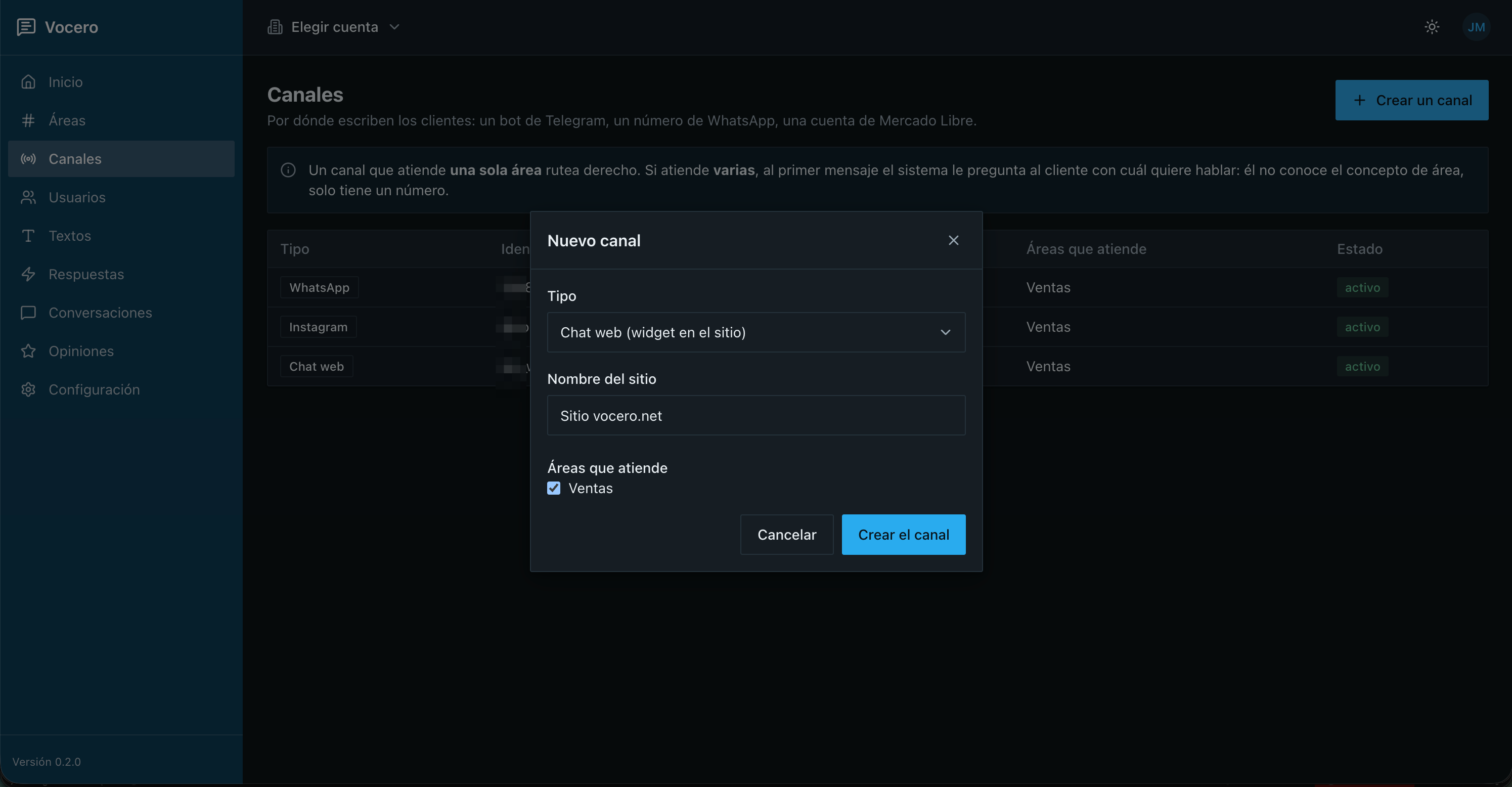Expand the Elegir cuenta account selector
The height and width of the screenshot is (787, 1512).
click(x=334, y=27)
